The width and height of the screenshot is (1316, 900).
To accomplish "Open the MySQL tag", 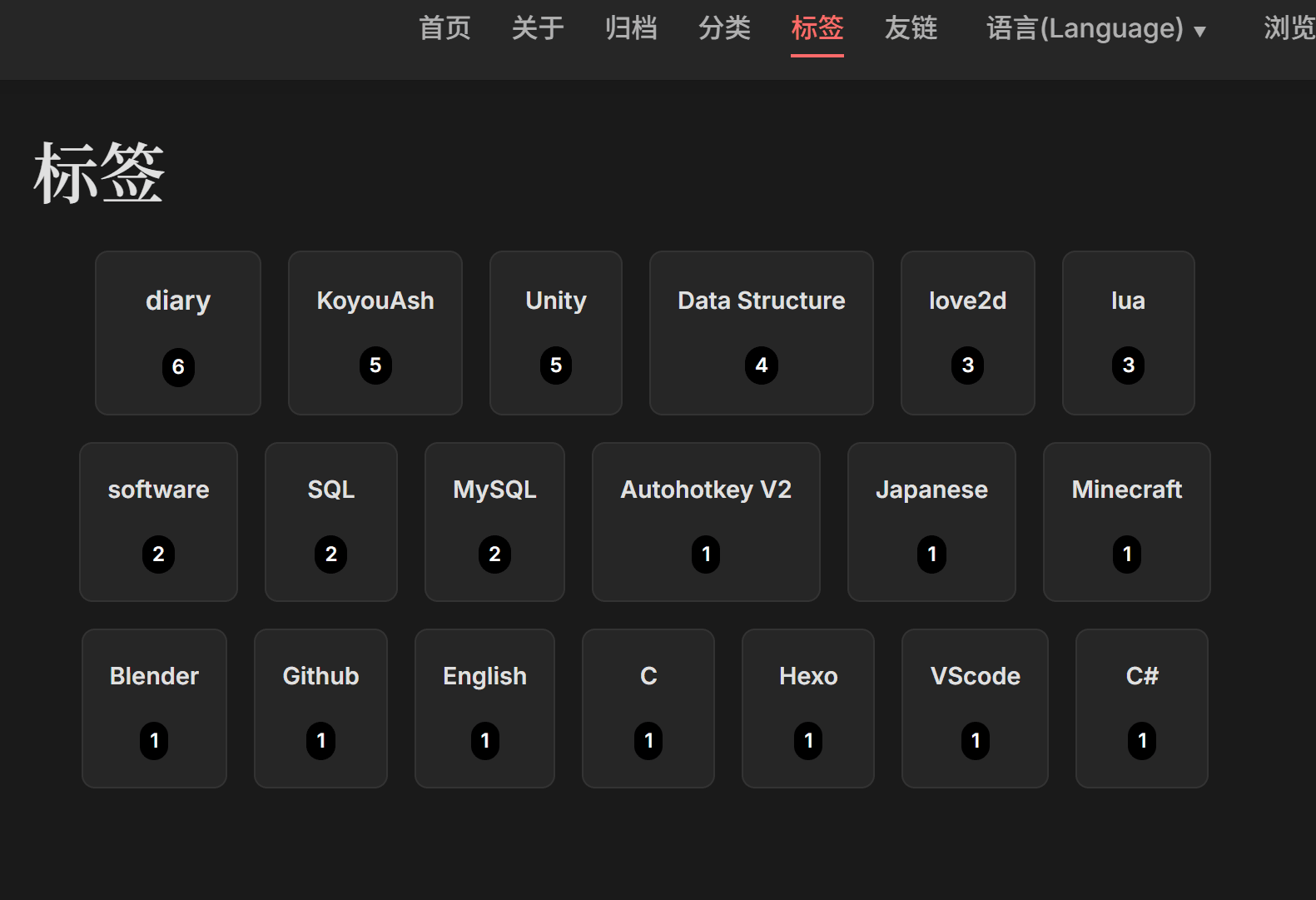I will coord(494,521).
